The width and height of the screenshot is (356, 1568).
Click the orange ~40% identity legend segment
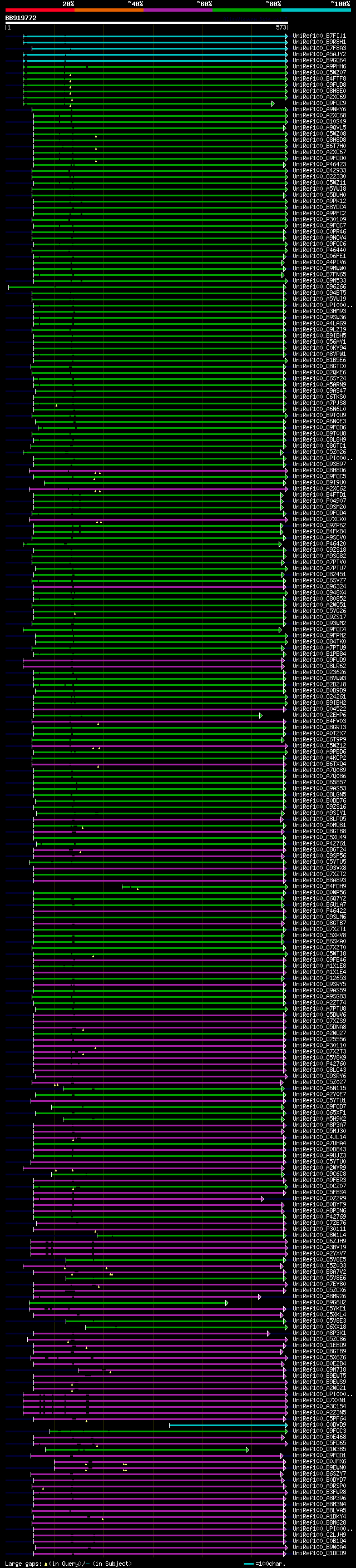[x=109, y=11]
